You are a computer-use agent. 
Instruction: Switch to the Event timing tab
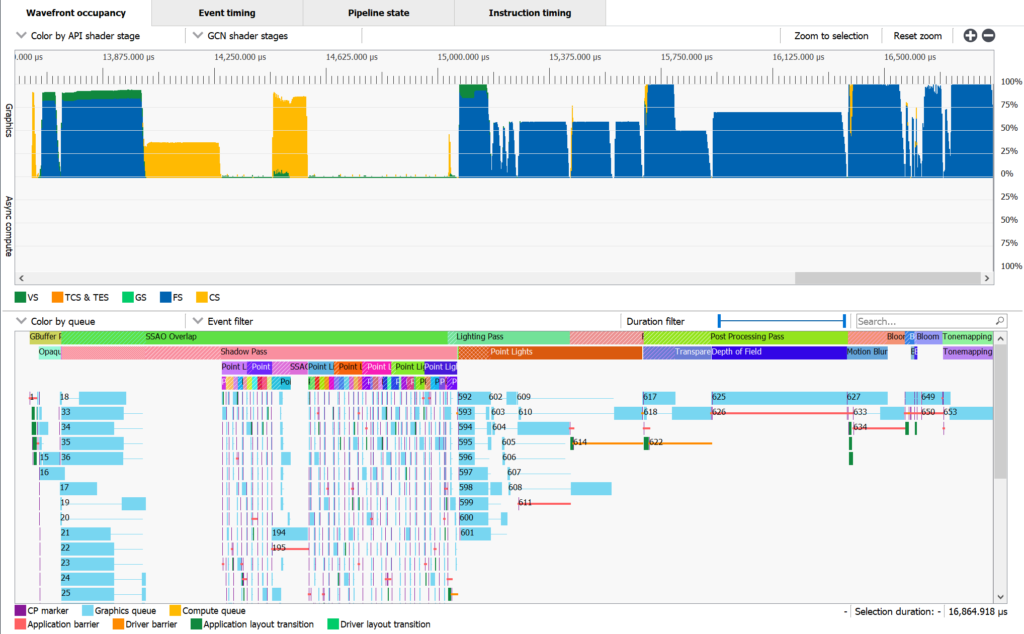226,13
